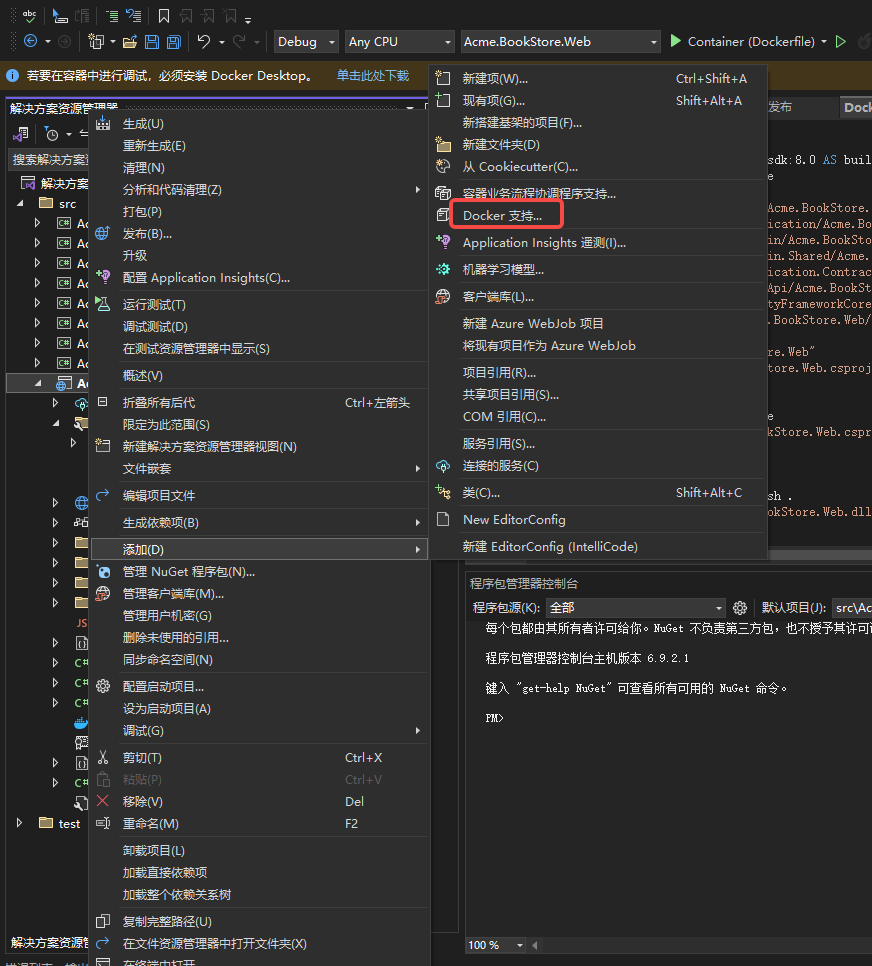Open the Debug configuration dropdown

tap(306, 42)
